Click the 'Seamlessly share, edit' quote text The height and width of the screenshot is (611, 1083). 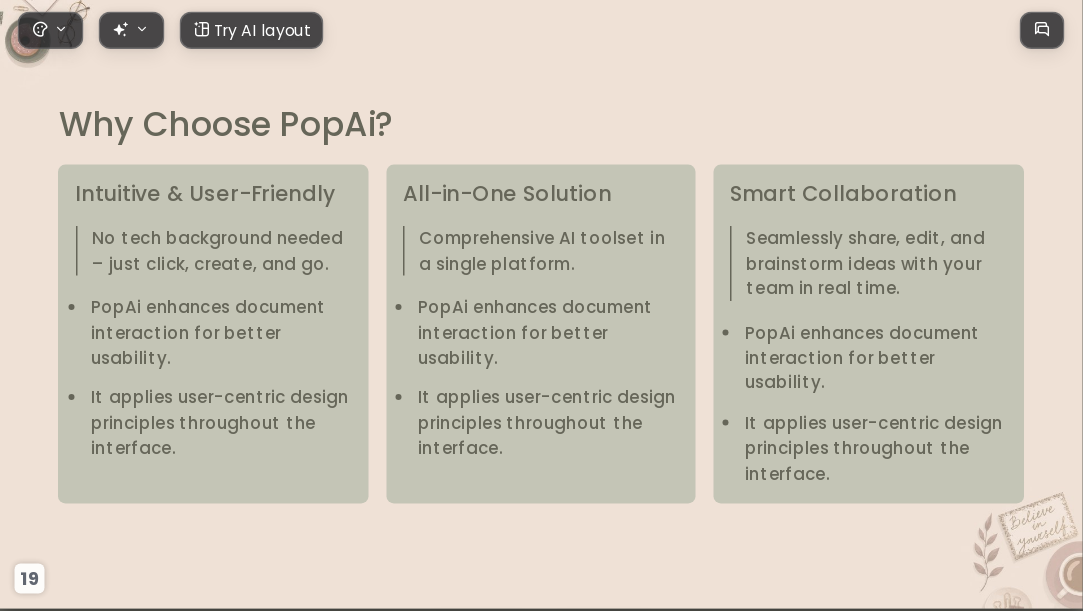[x=865, y=263]
